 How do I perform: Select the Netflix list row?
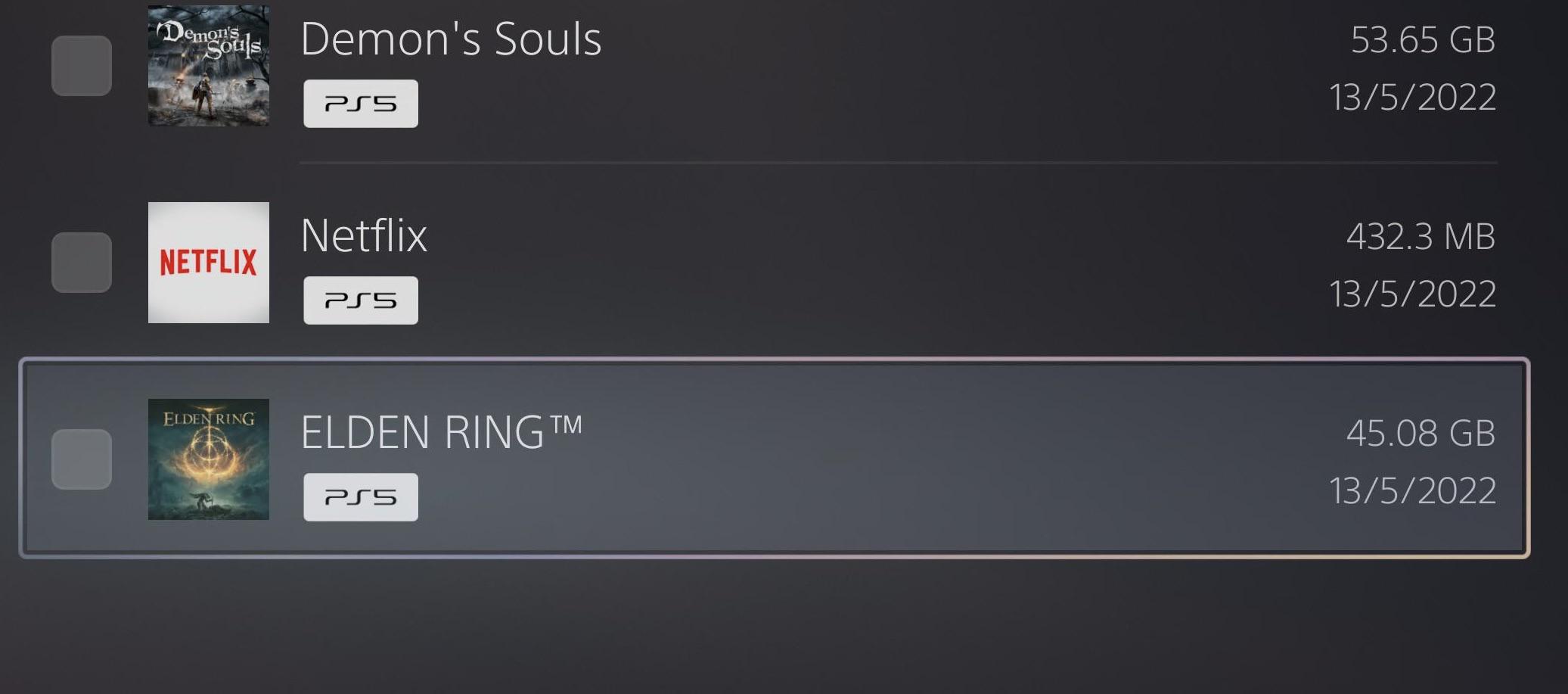click(784, 263)
